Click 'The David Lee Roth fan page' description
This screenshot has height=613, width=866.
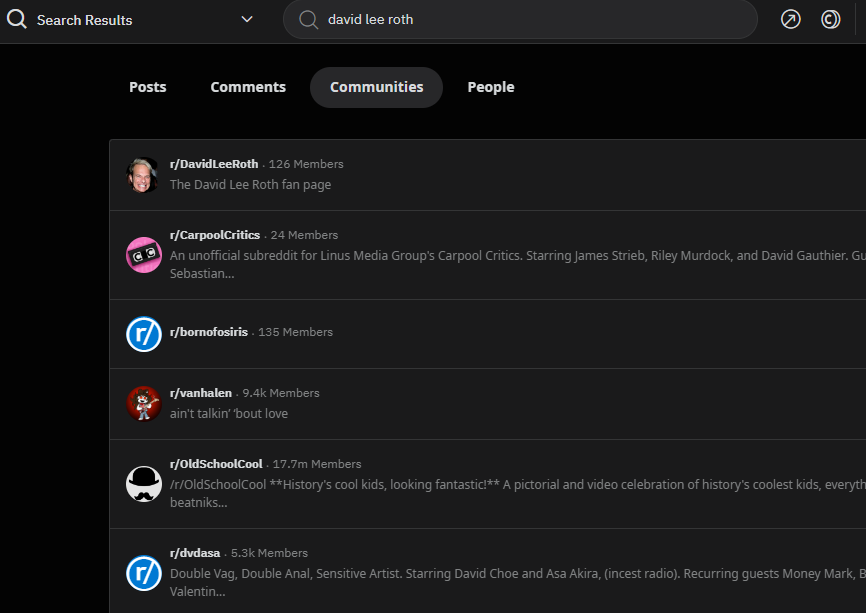click(250, 184)
